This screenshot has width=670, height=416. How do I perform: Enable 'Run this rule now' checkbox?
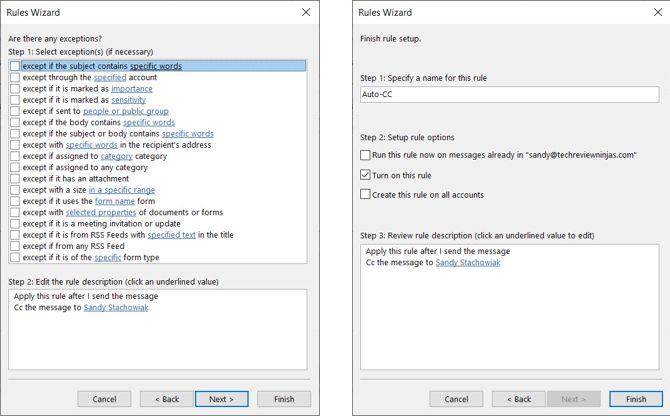click(365, 155)
